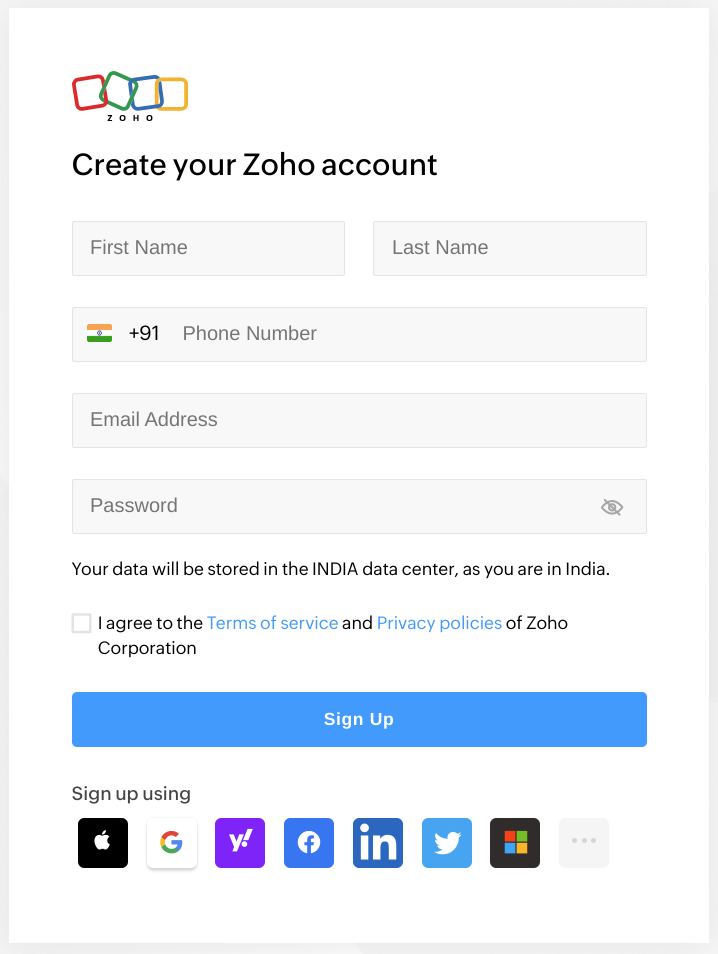Sign up using Google icon

coord(172,843)
